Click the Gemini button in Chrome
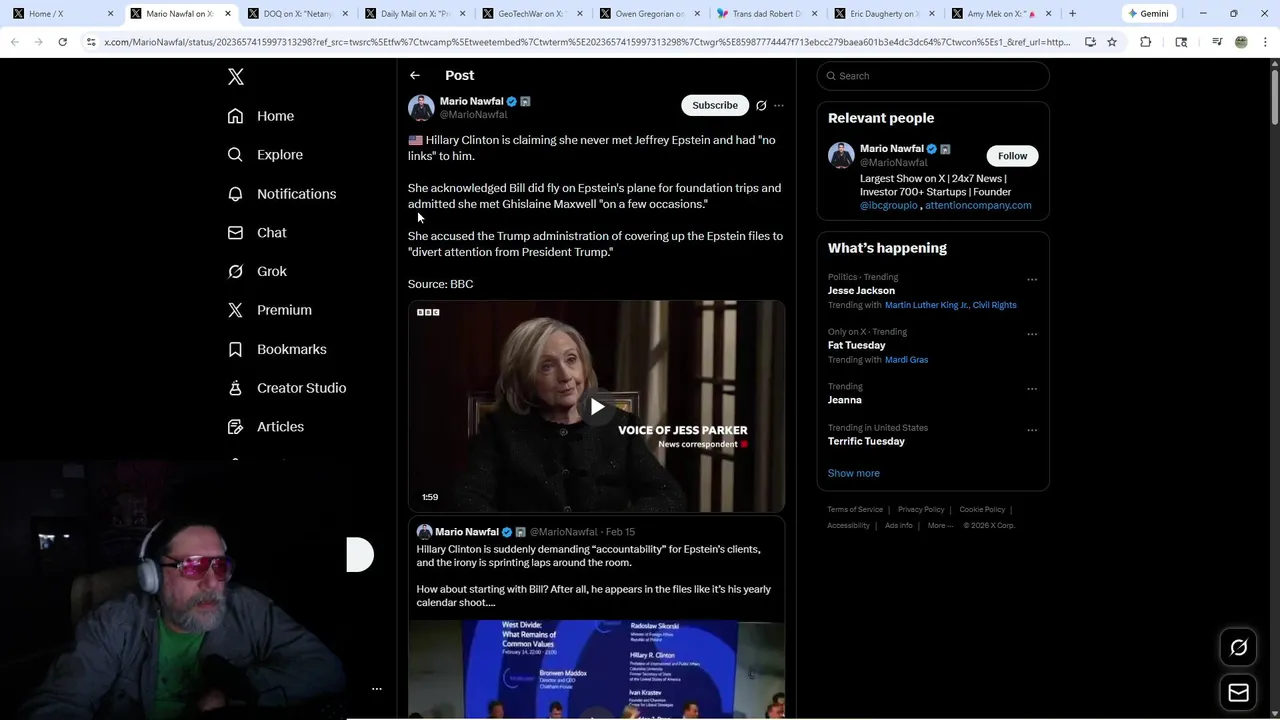The height and width of the screenshot is (720, 1280). 1148,14
